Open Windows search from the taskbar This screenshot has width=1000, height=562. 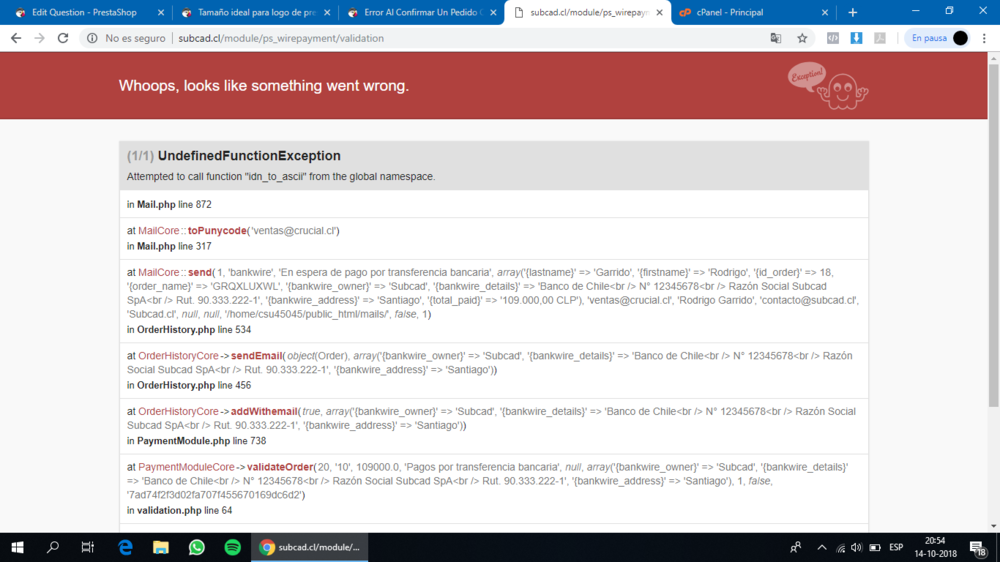(53, 547)
